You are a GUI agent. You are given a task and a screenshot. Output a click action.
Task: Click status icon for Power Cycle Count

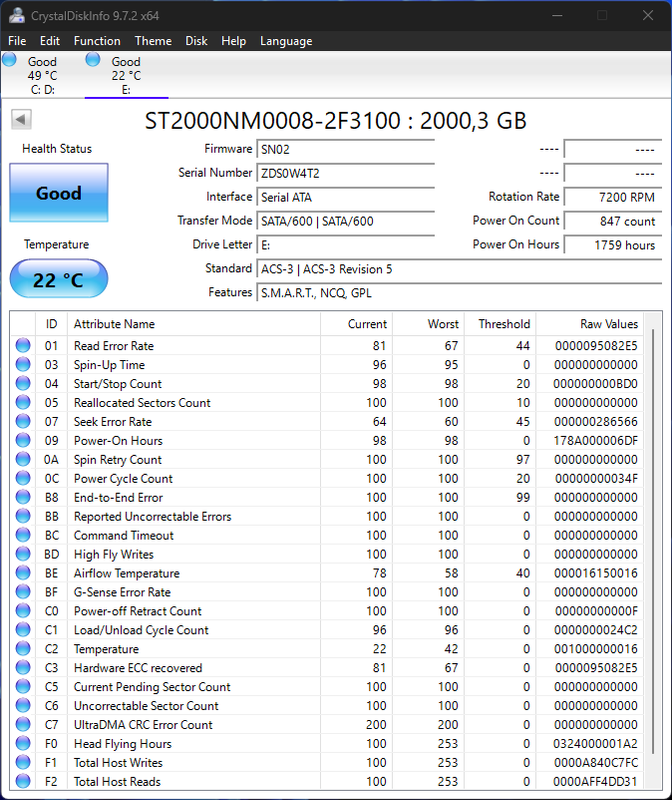23,478
